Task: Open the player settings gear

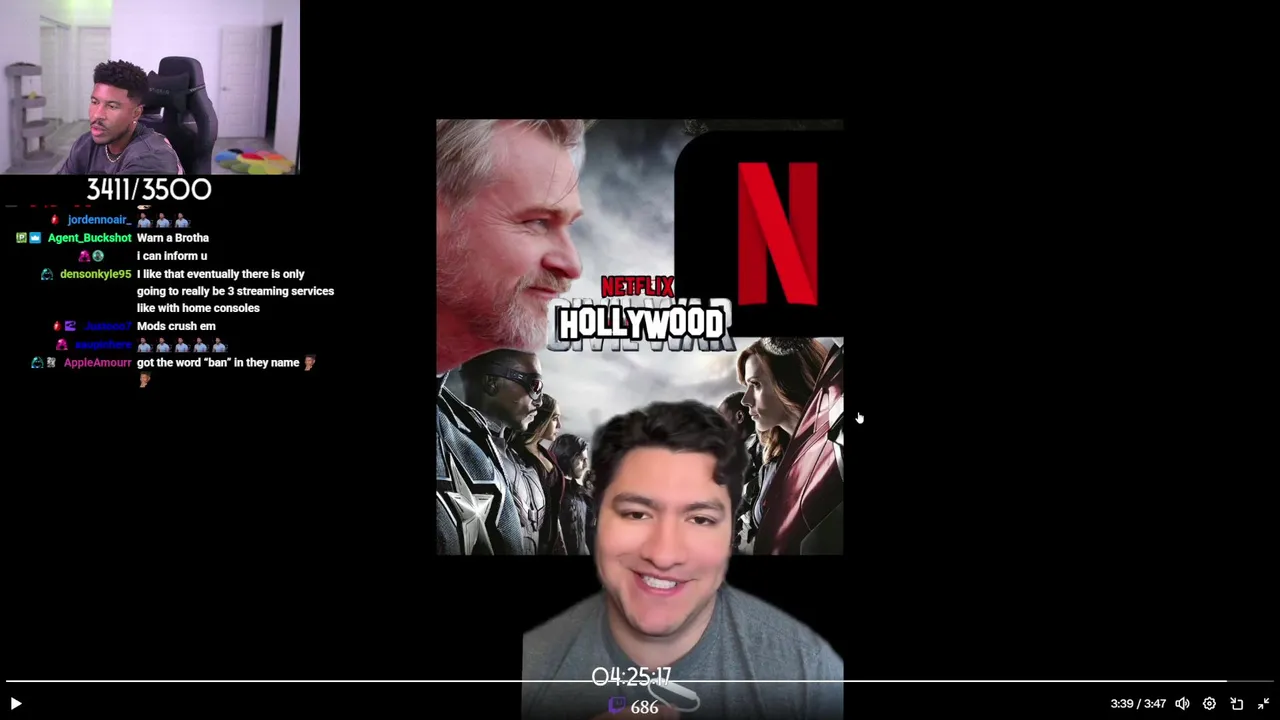Action: pos(1209,704)
